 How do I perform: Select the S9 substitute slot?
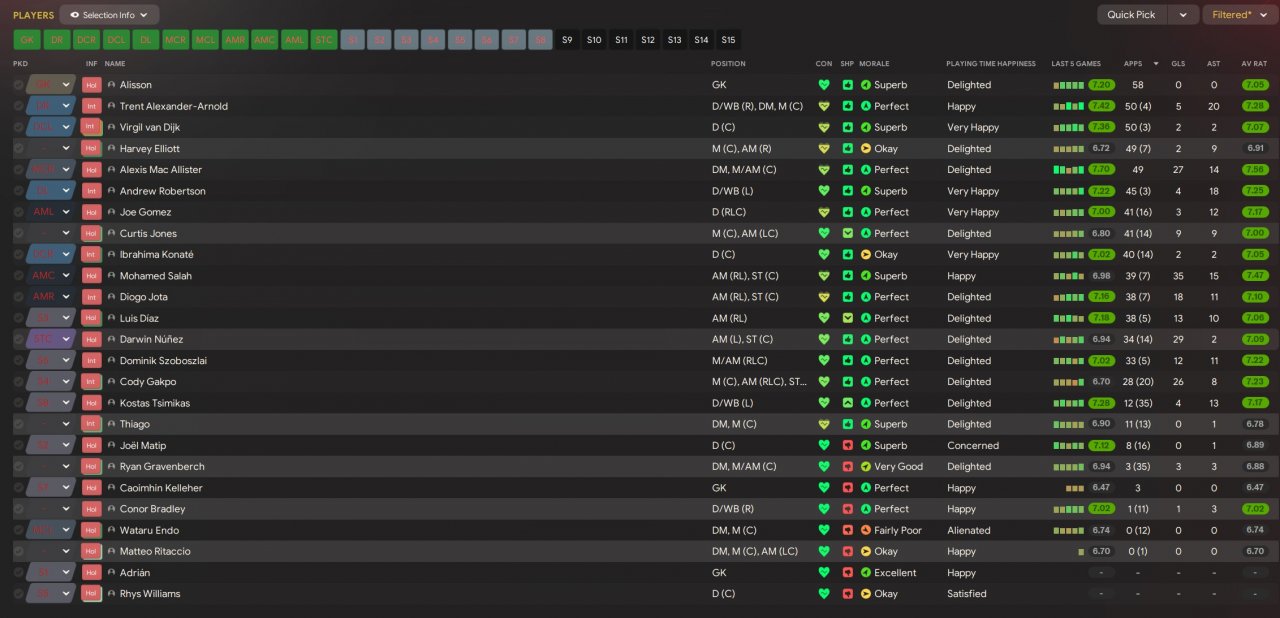pos(567,40)
